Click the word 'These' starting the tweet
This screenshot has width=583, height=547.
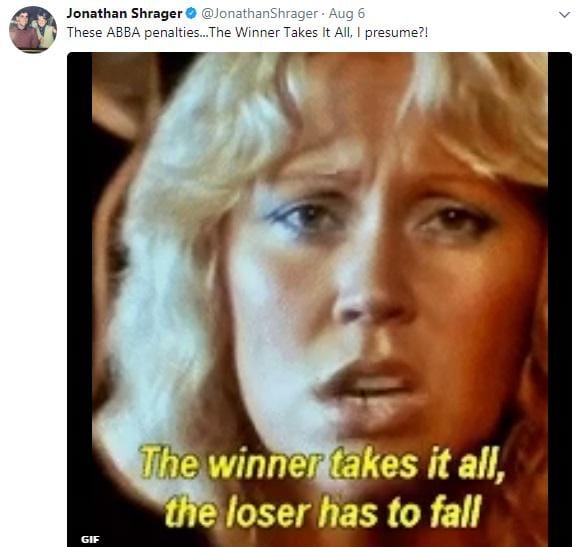tap(85, 33)
